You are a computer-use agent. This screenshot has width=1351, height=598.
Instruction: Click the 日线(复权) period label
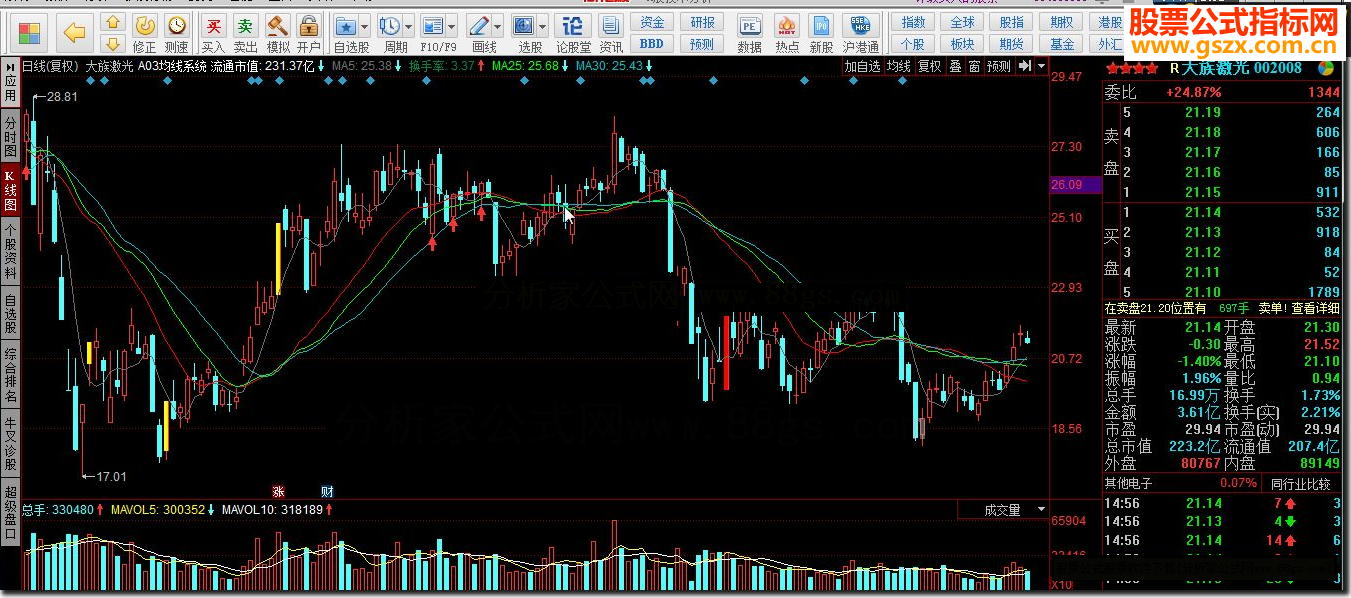[x=50, y=66]
